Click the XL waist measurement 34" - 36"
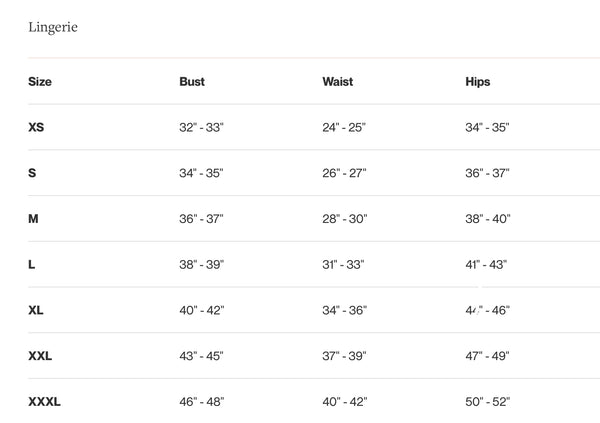 click(x=345, y=310)
